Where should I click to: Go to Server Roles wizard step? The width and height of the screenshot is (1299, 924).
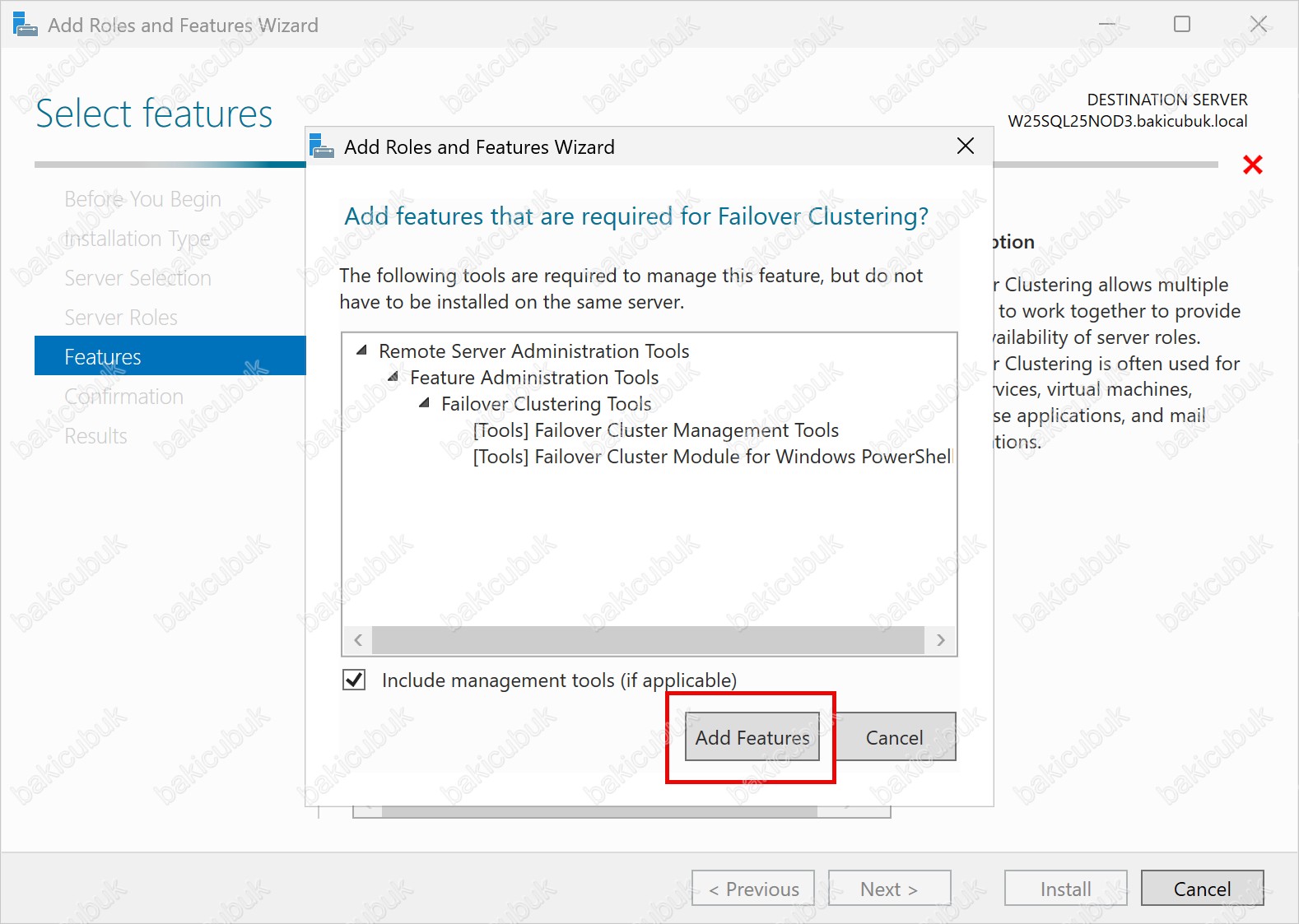coord(121,318)
